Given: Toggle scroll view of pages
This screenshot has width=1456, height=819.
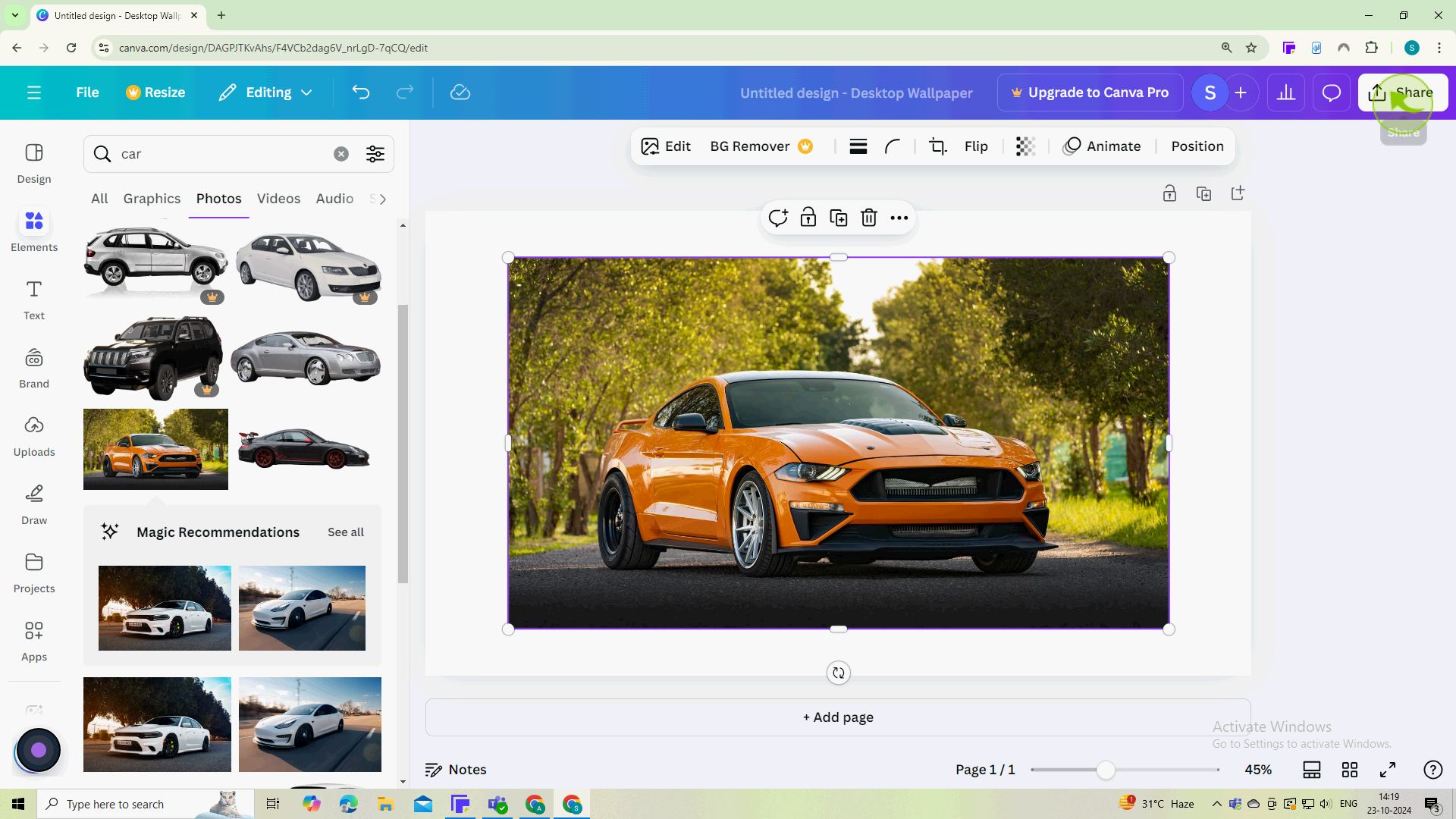Looking at the screenshot, I should pos(1312,770).
